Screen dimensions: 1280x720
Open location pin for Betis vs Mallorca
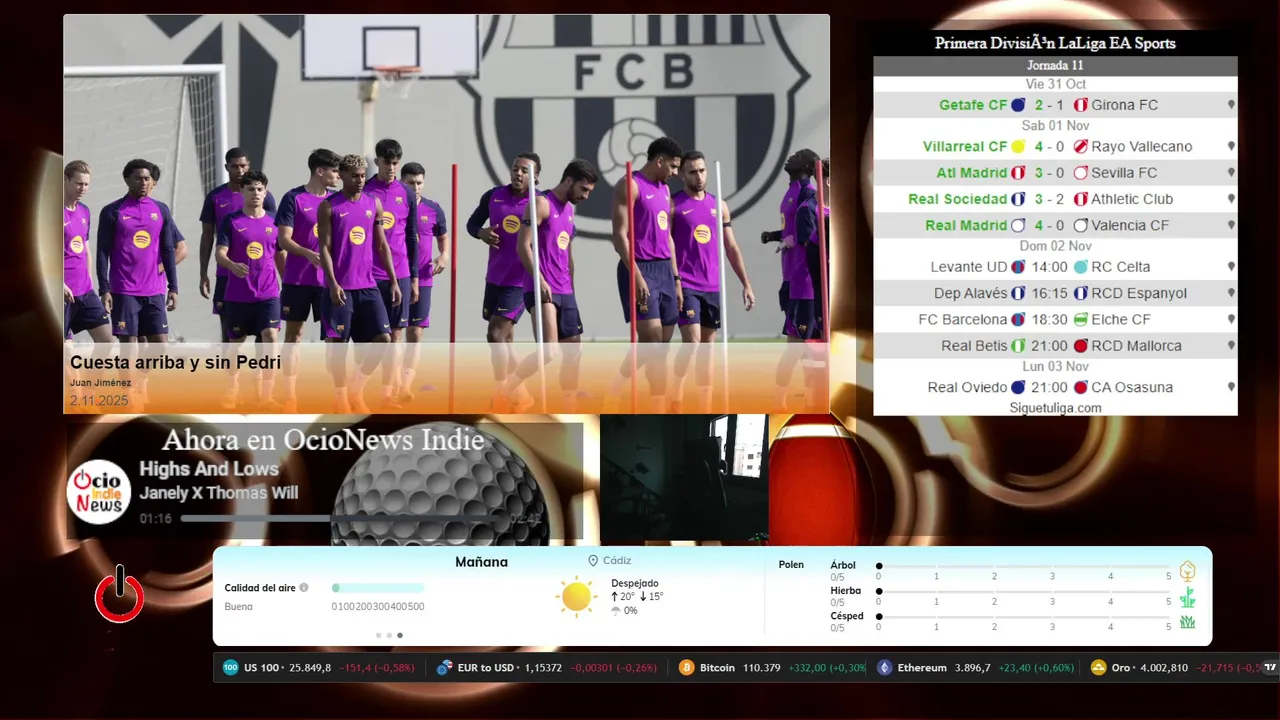click(1231, 346)
